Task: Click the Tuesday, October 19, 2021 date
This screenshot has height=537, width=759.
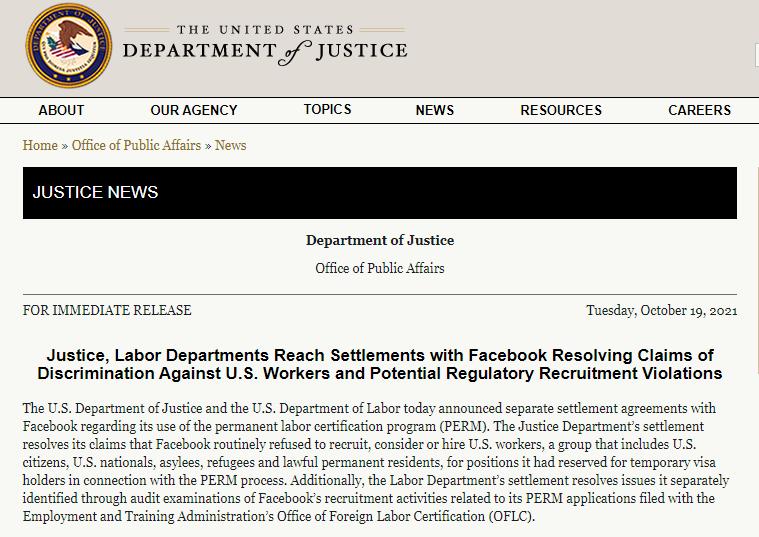Action: 661,310
